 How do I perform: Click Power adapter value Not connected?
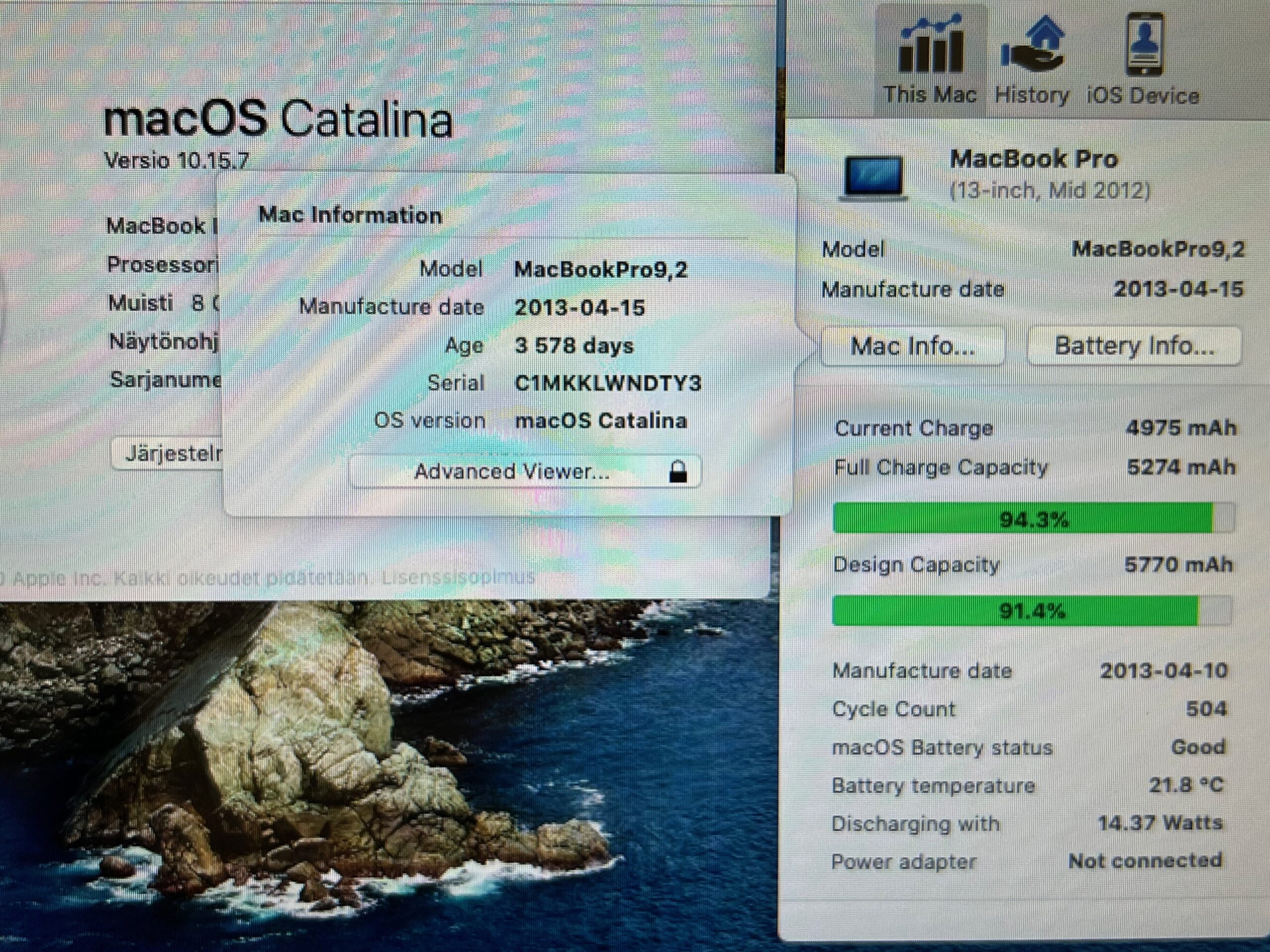pyautogui.click(x=1145, y=861)
